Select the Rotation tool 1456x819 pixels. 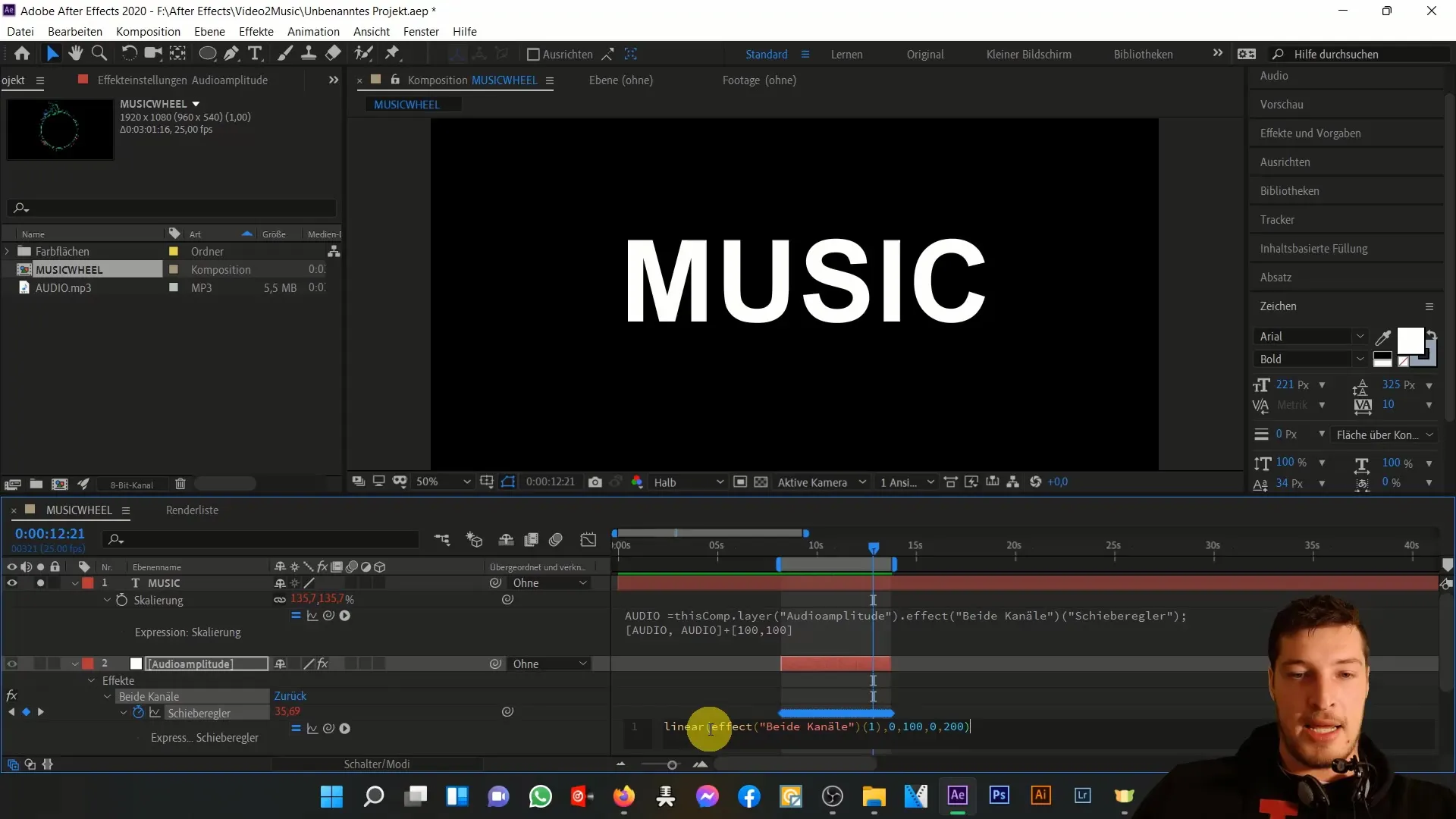[x=130, y=54]
